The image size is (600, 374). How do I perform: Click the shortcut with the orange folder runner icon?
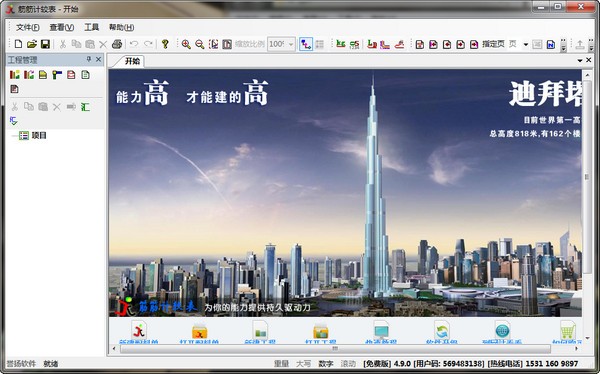199,332
